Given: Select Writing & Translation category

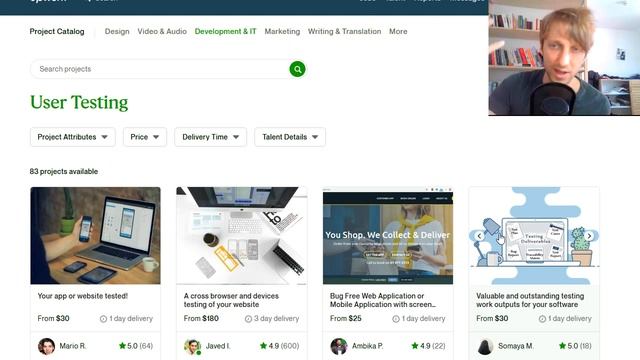Looking at the screenshot, I should (x=344, y=31).
